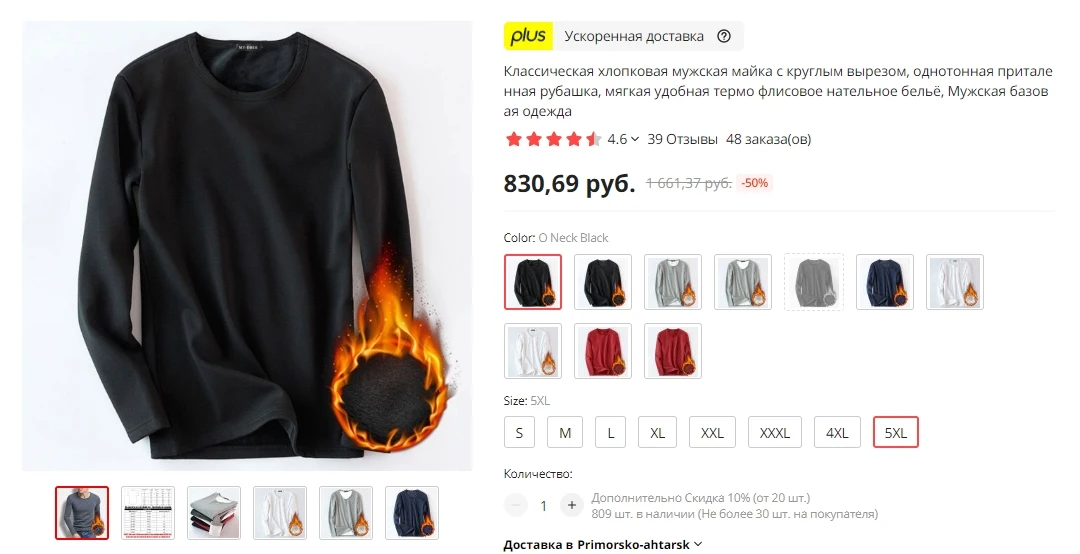Select the second black shirt color swatch

(x=603, y=282)
